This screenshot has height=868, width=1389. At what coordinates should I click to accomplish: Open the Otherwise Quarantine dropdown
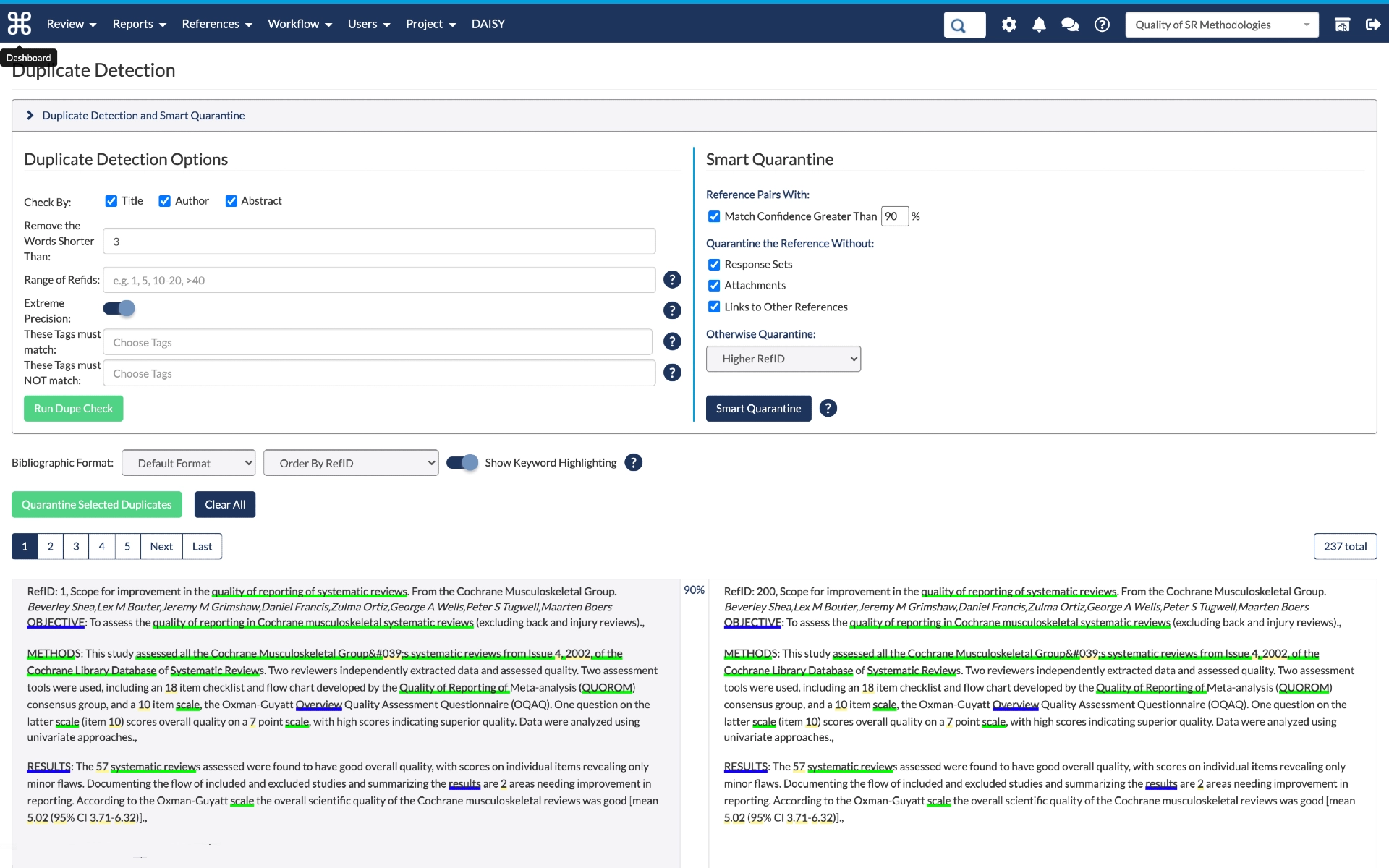[x=783, y=358]
